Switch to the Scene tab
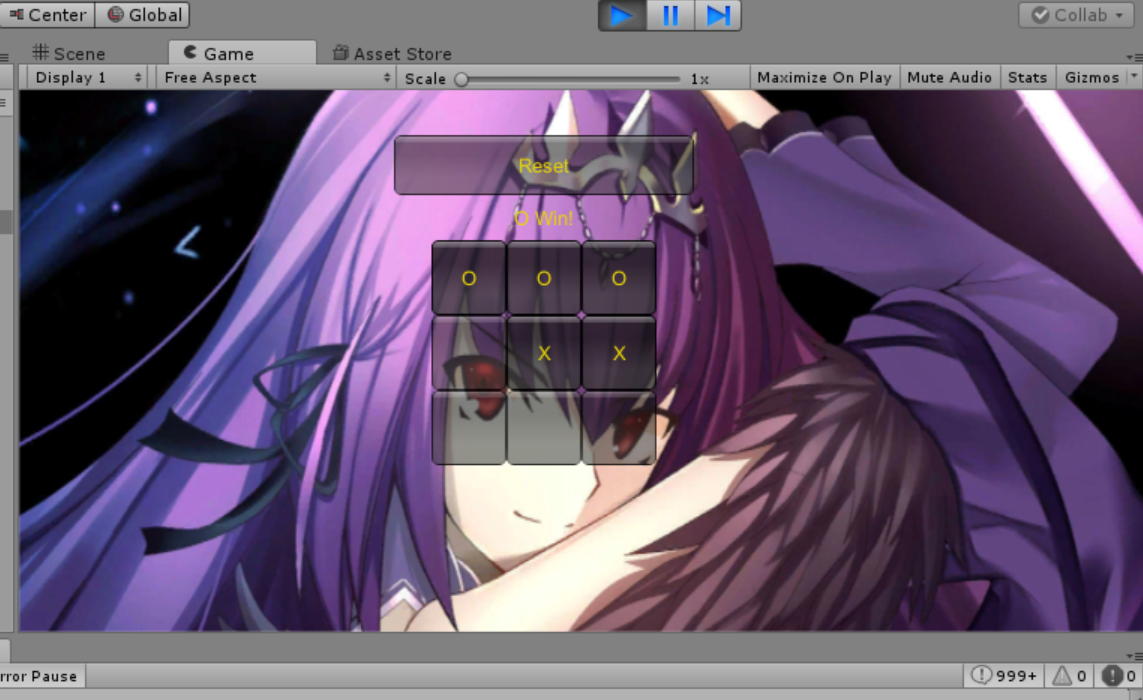This screenshot has width=1143, height=700. click(69, 53)
